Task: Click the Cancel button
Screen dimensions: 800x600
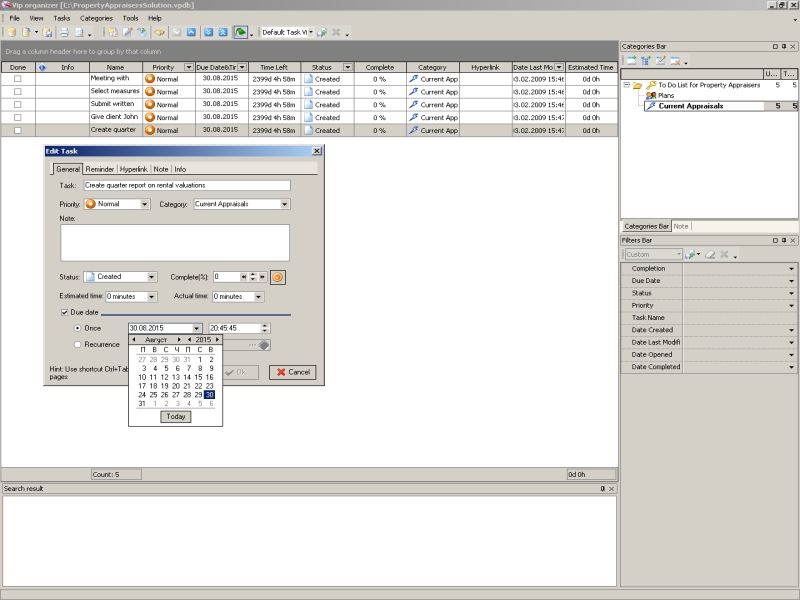Action: (x=292, y=372)
